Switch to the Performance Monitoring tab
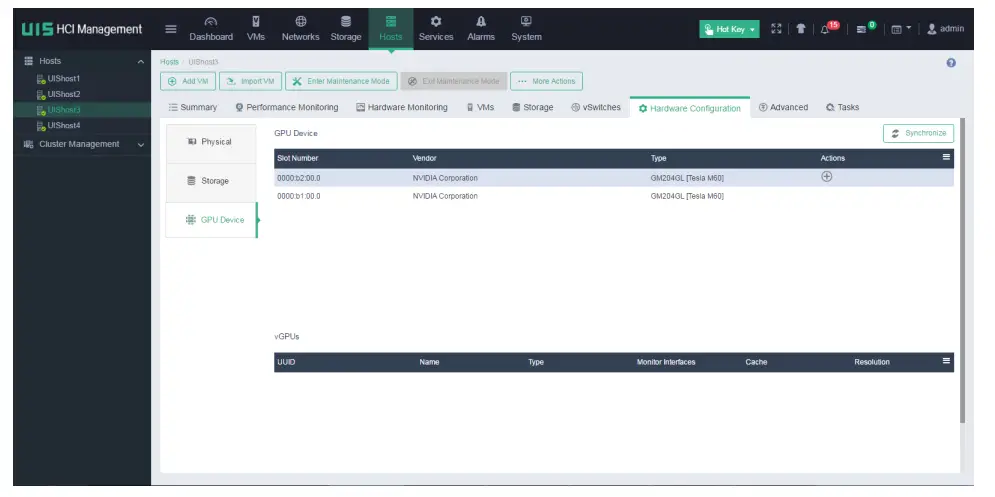The image size is (995, 497). click(286, 107)
